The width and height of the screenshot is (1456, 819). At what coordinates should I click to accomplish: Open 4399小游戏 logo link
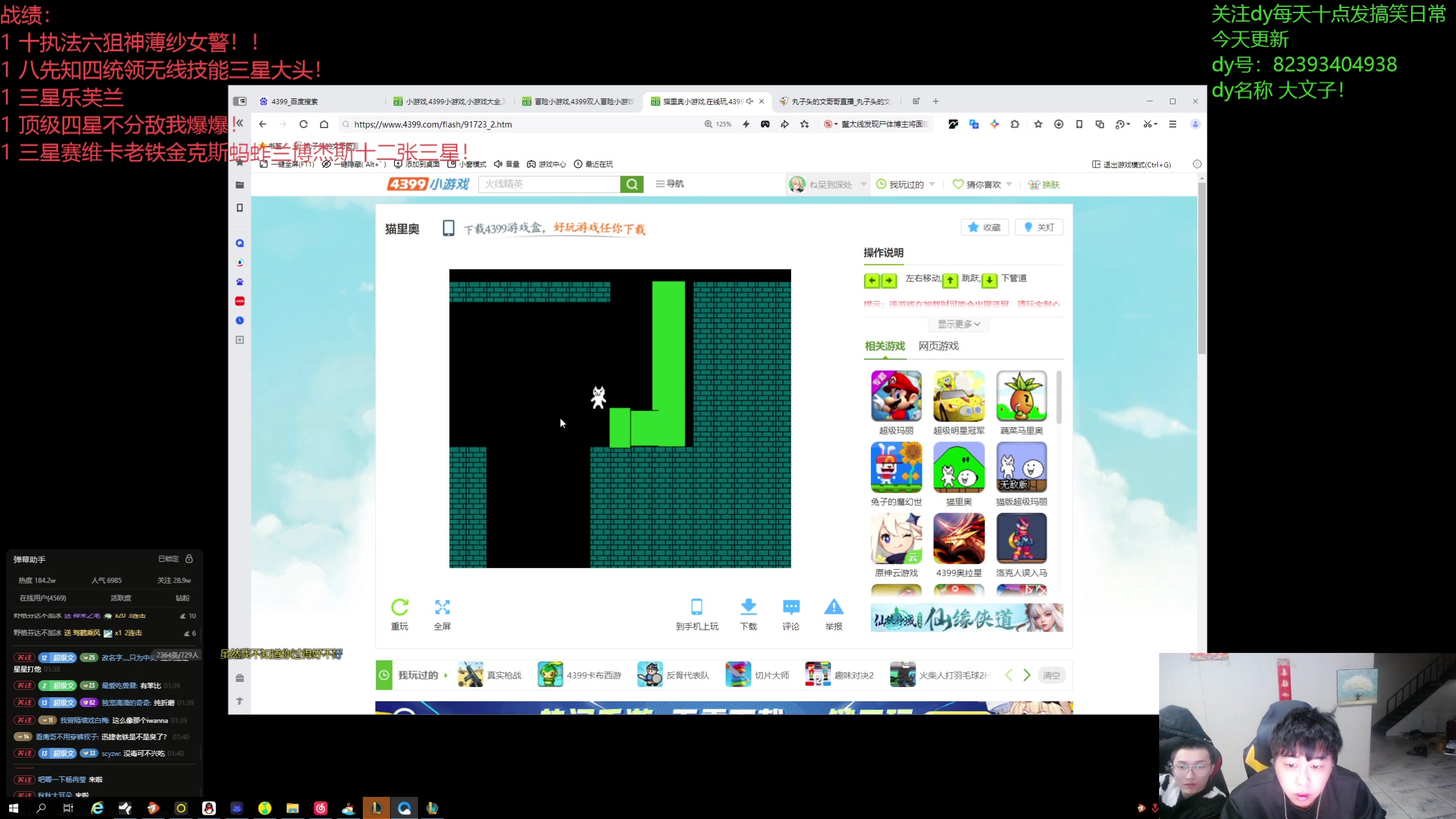point(428,184)
